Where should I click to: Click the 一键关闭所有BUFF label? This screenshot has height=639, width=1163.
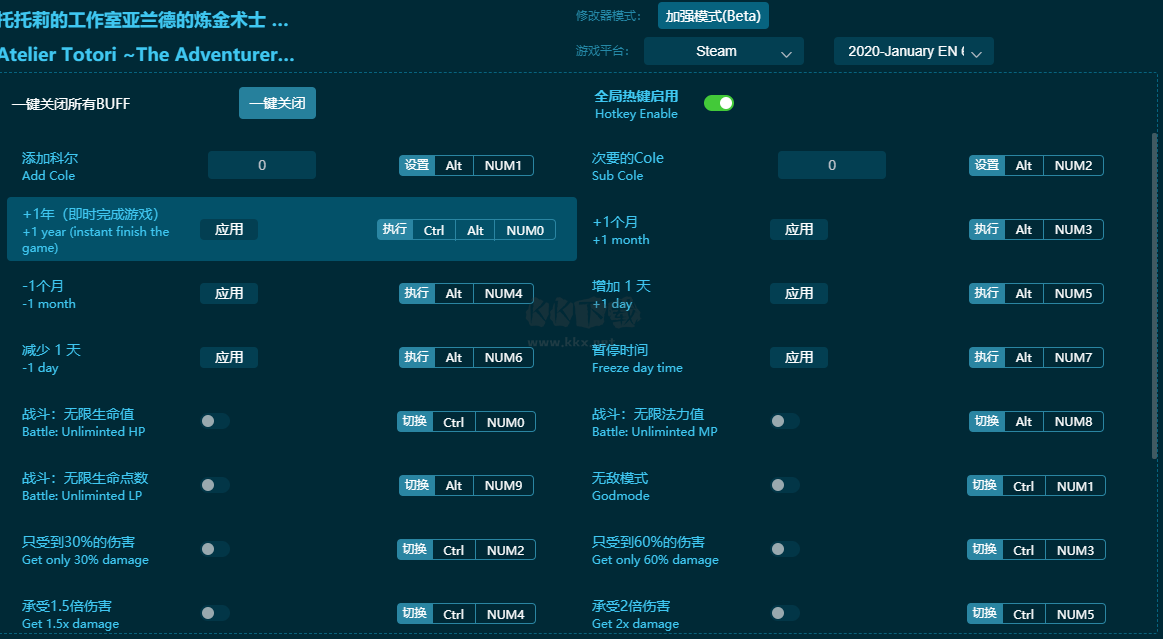click(x=71, y=104)
